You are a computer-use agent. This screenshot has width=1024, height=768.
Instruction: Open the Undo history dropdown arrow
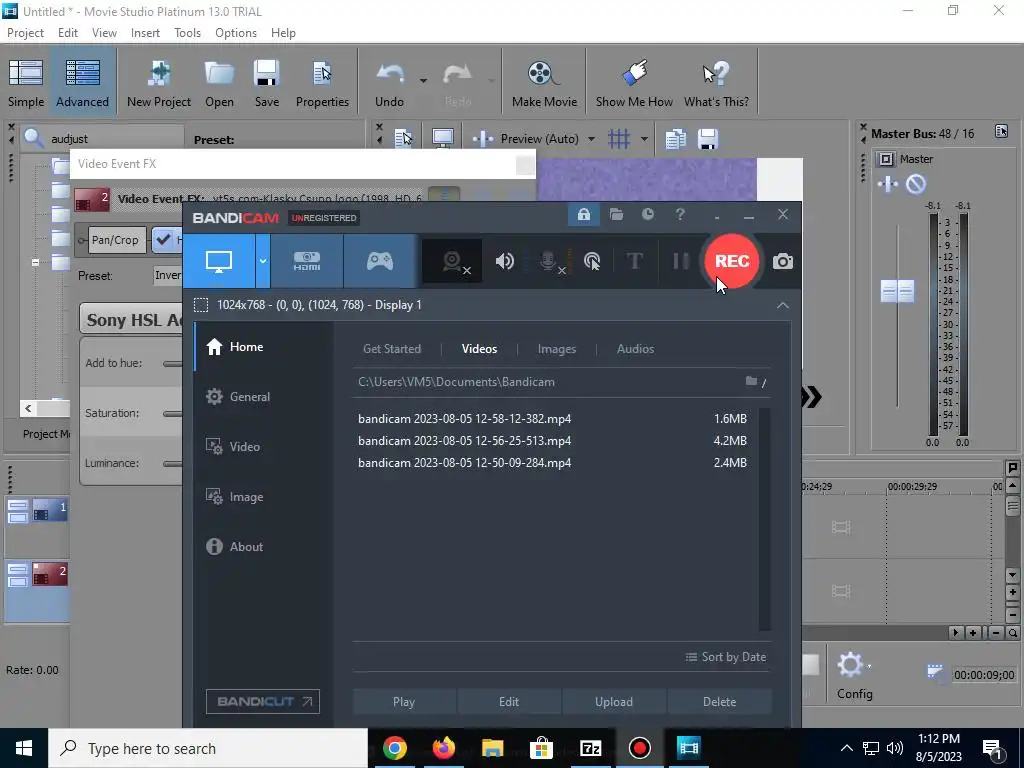pos(423,81)
